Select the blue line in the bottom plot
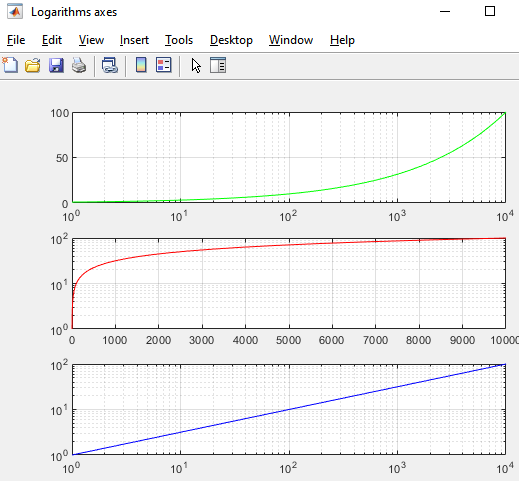 click(x=289, y=409)
